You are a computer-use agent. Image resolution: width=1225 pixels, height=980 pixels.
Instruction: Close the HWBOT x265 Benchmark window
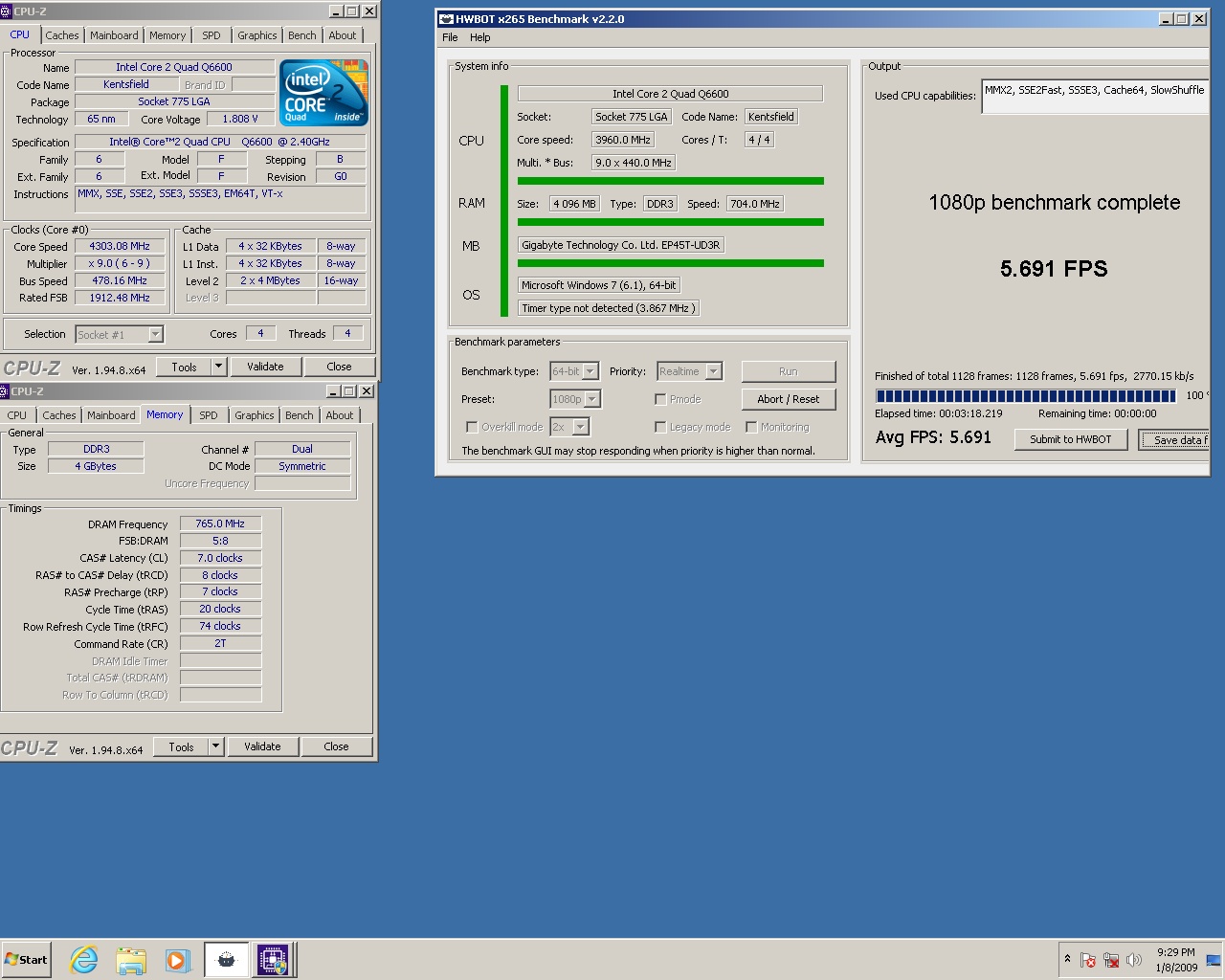click(1198, 19)
